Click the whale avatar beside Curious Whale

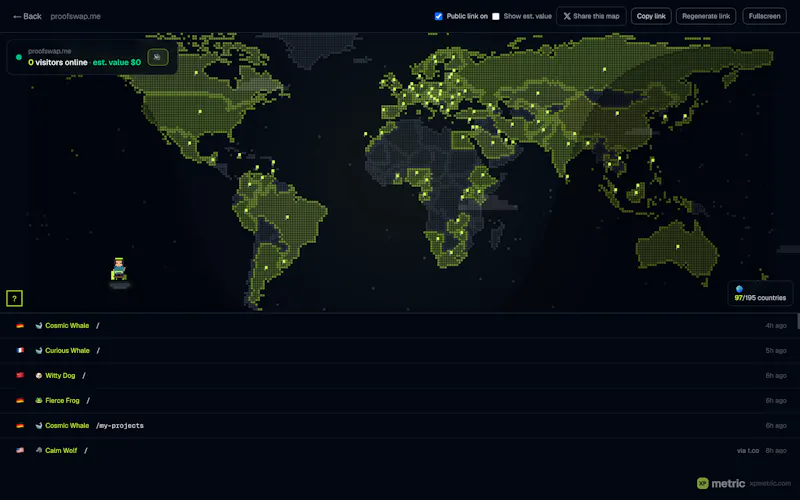pyautogui.click(x=39, y=351)
